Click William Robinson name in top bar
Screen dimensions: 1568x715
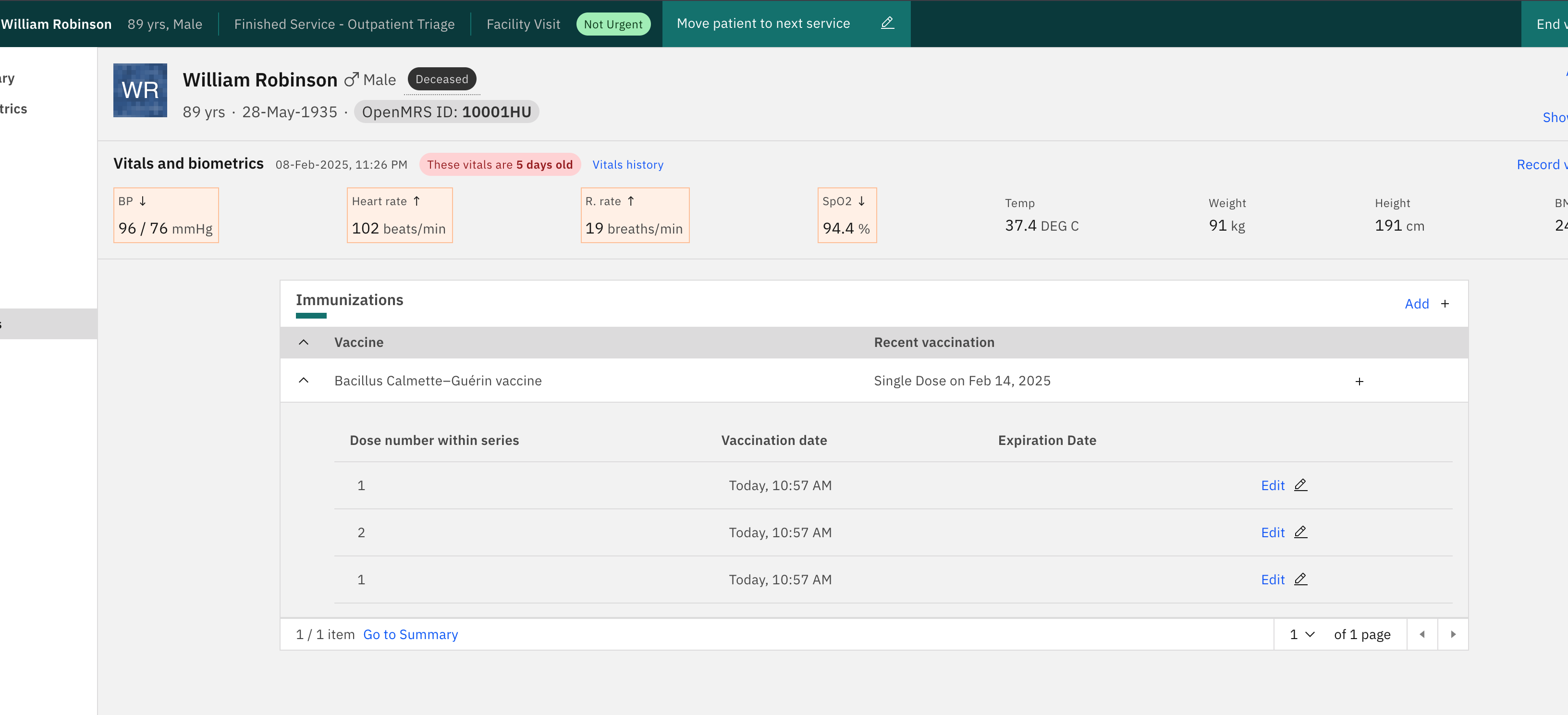56,25
